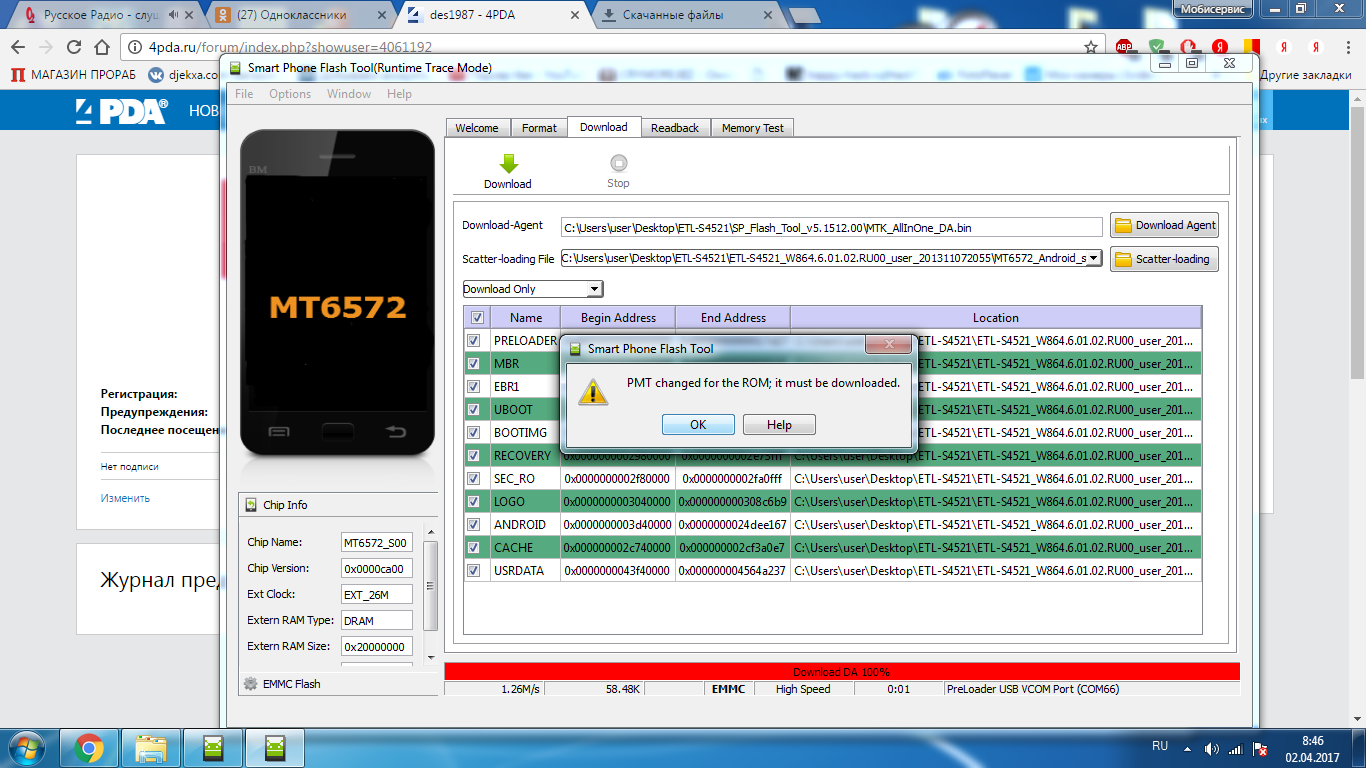Open the Options menu
This screenshot has height=768, width=1366.
(290, 94)
